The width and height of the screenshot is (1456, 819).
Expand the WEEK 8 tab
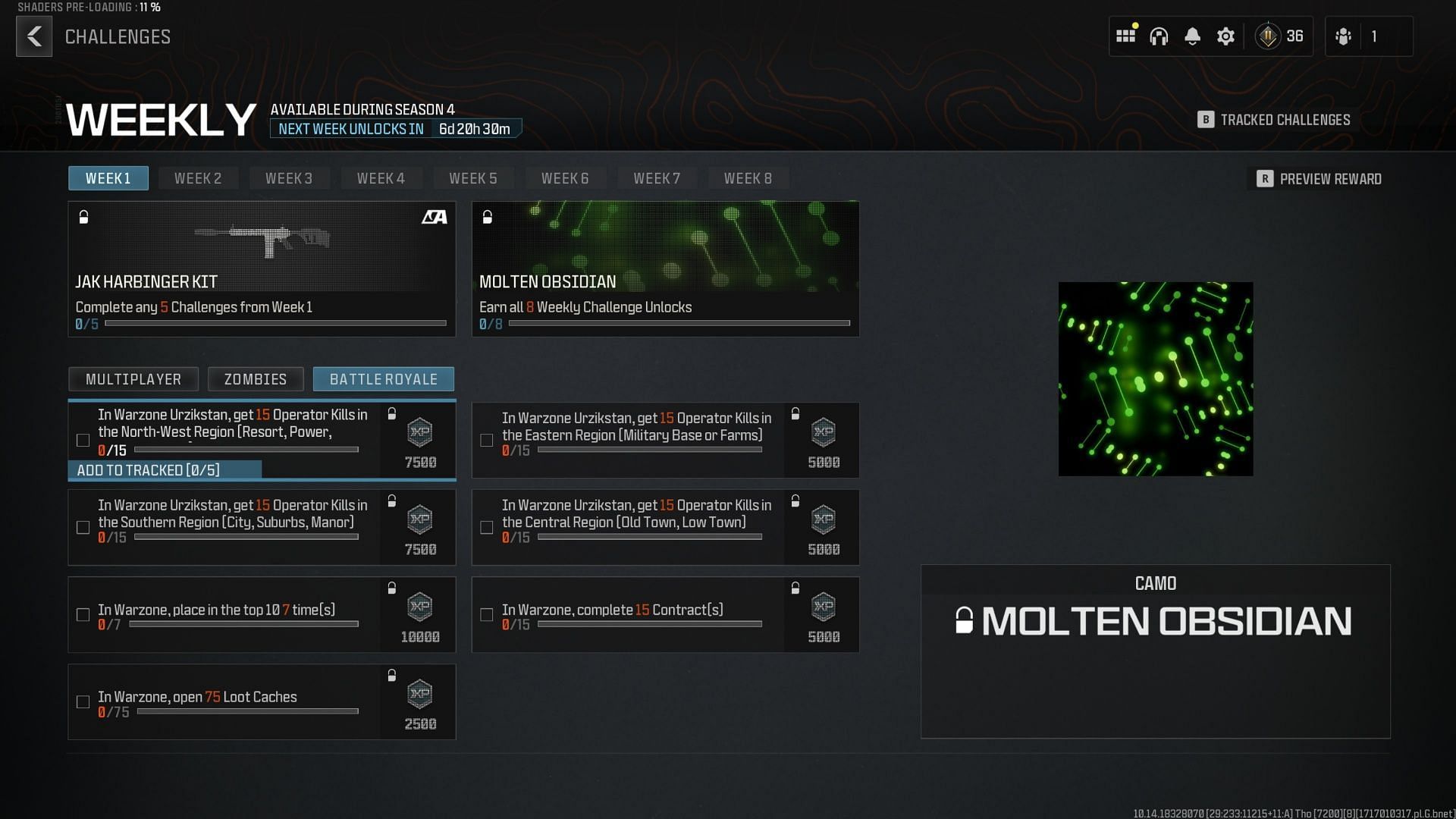coord(748,178)
